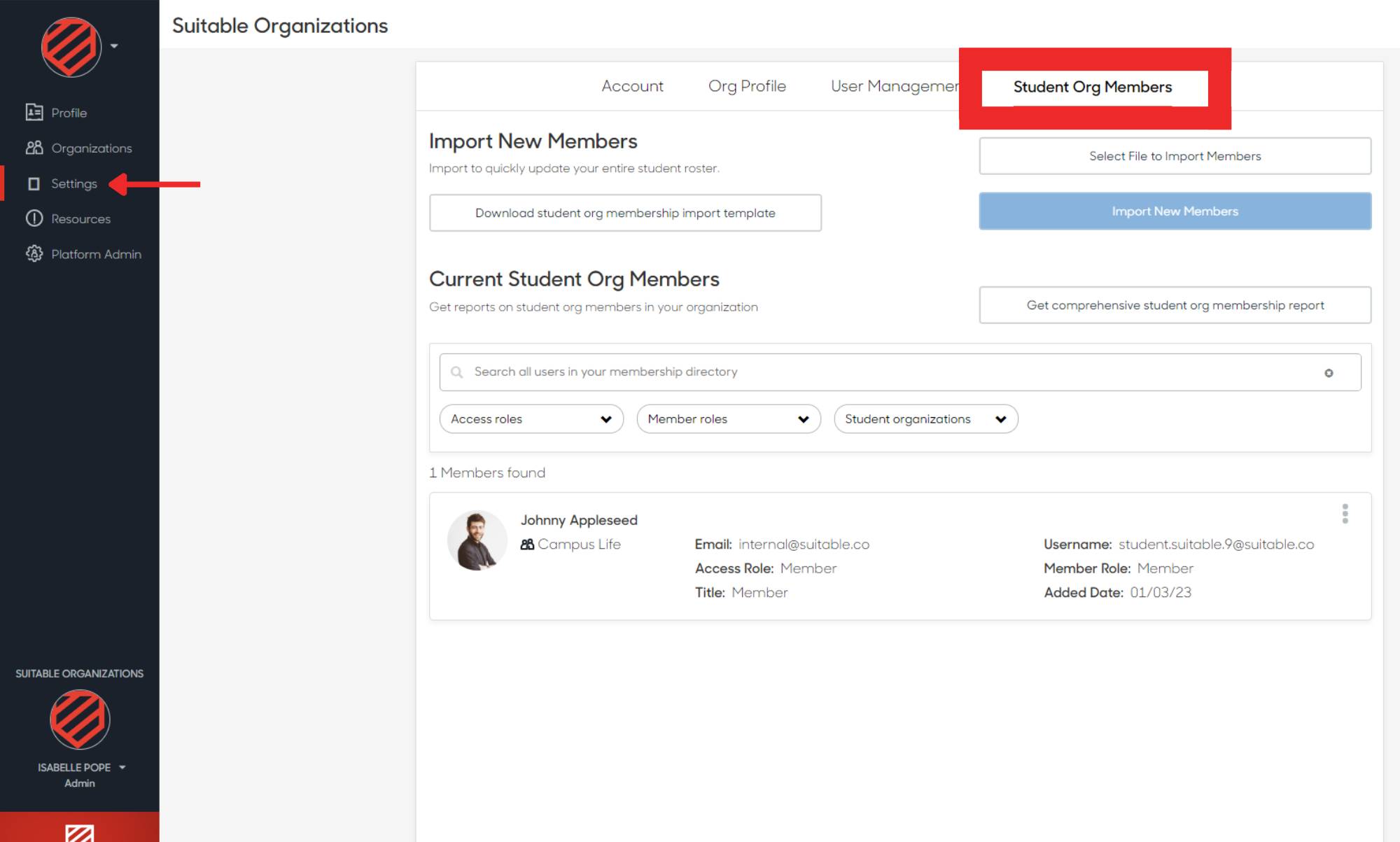Get comprehensive student org membership report
Screen dimensions: 1400x842
[x=1175, y=305]
